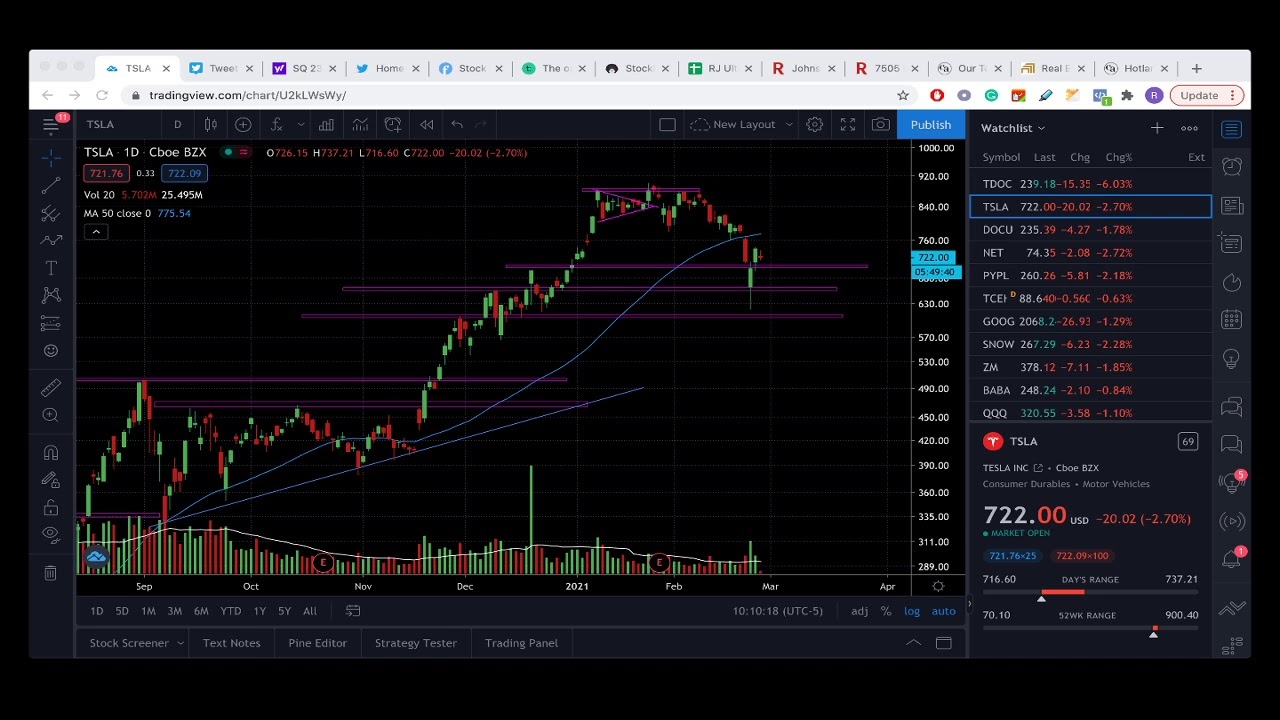Select TDOC row in the watchlist

point(1090,184)
